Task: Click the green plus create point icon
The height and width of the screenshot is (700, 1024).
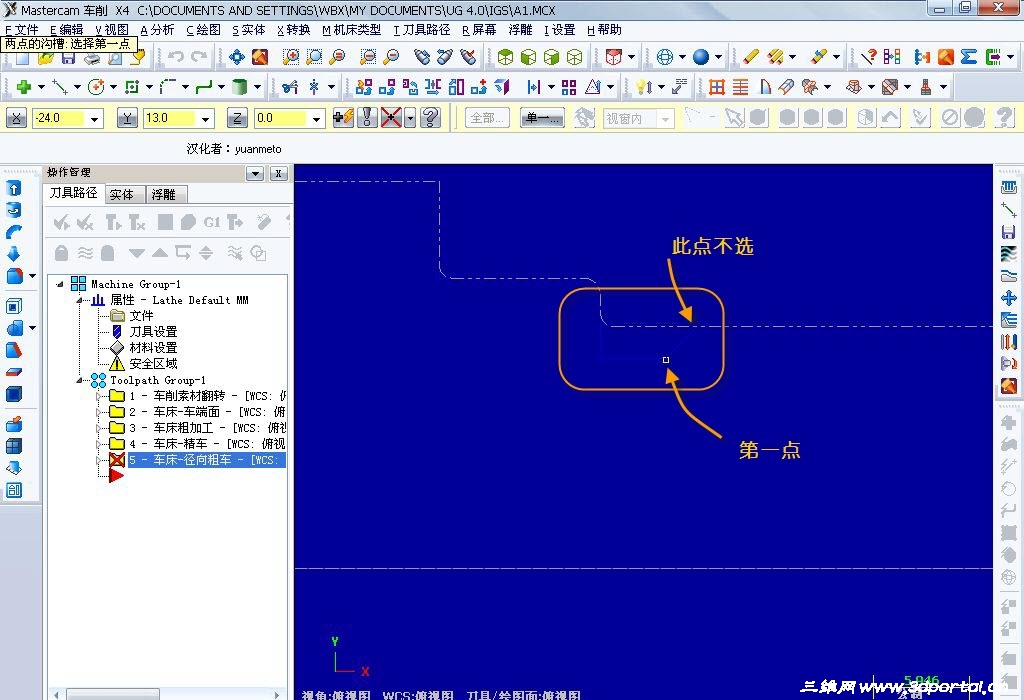Action: (x=24, y=87)
